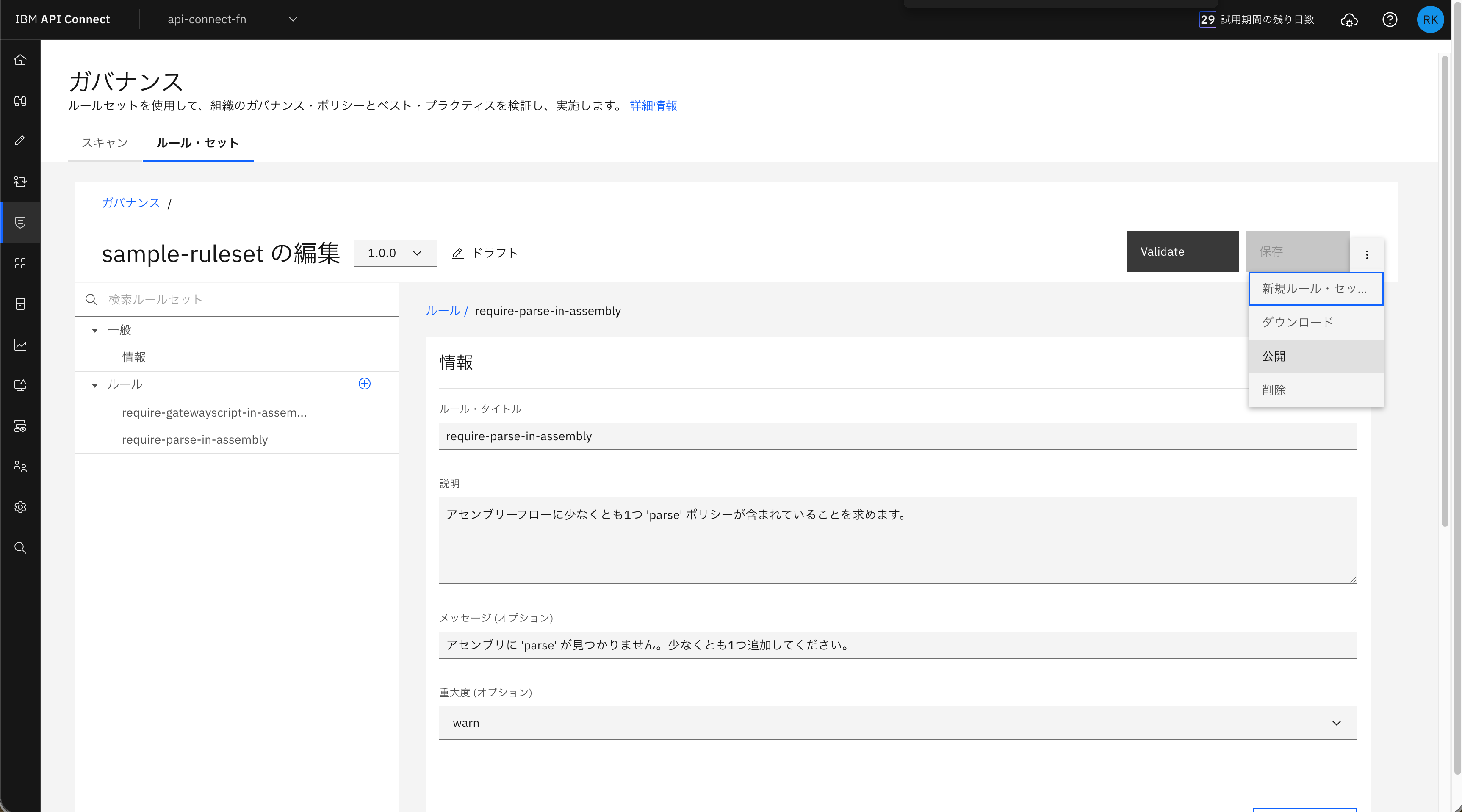Open the Home icon in sidebar

pos(20,60)
